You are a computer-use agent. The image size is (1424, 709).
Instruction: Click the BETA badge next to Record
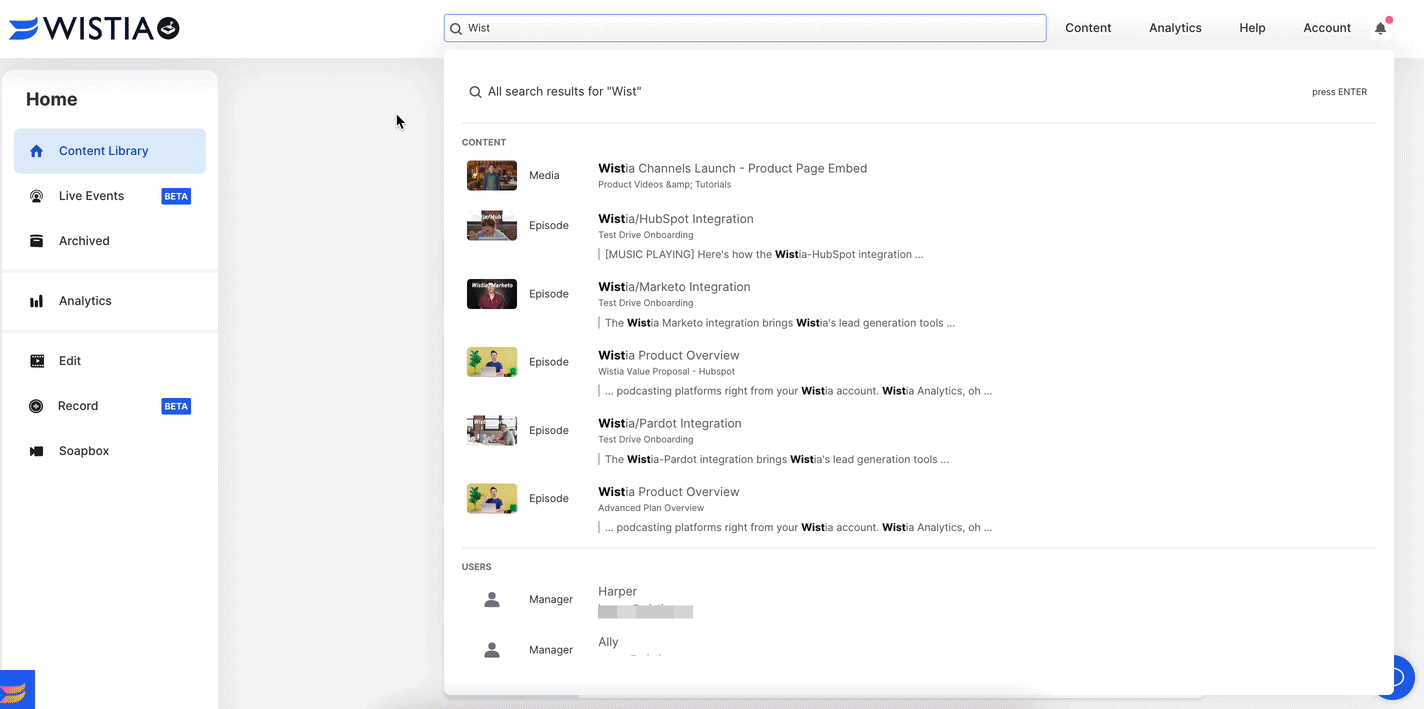[176, 406]
